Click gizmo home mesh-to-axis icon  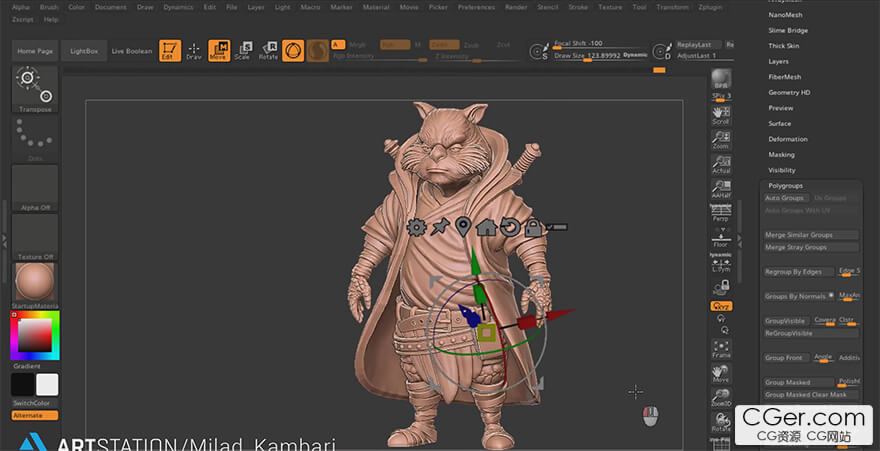487,227
